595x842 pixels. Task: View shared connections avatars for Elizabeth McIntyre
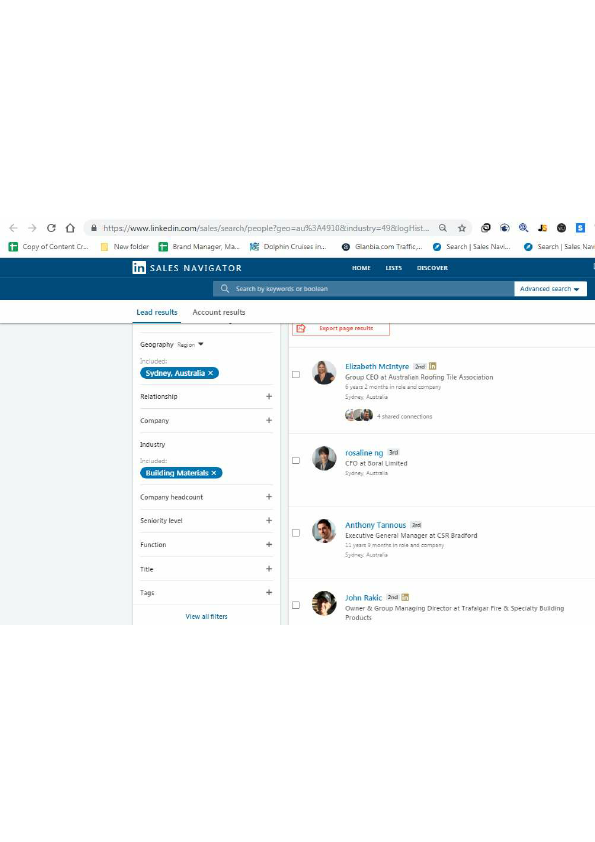tap(359, 415)
